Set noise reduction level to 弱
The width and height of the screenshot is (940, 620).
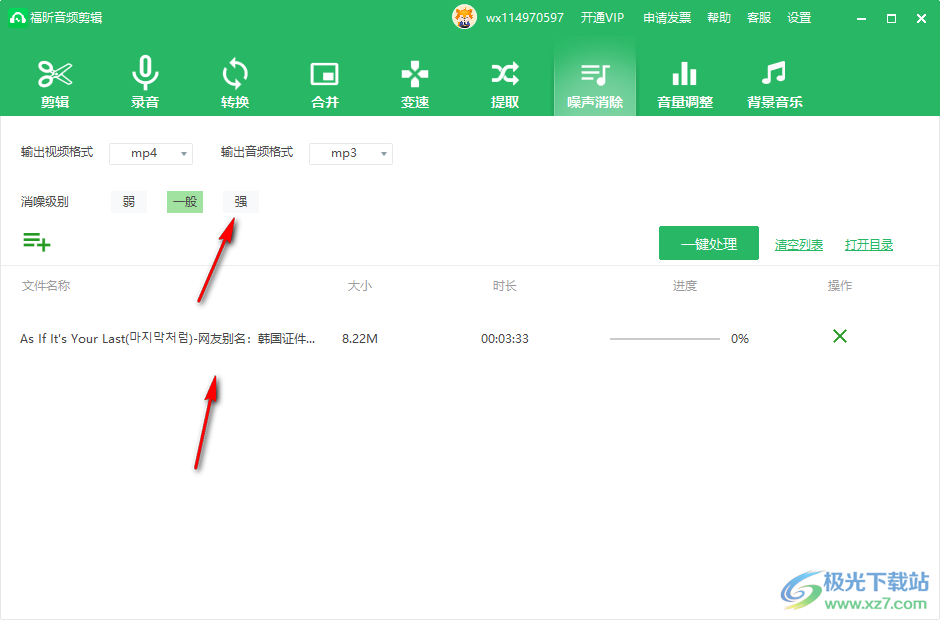click(129, 202)
